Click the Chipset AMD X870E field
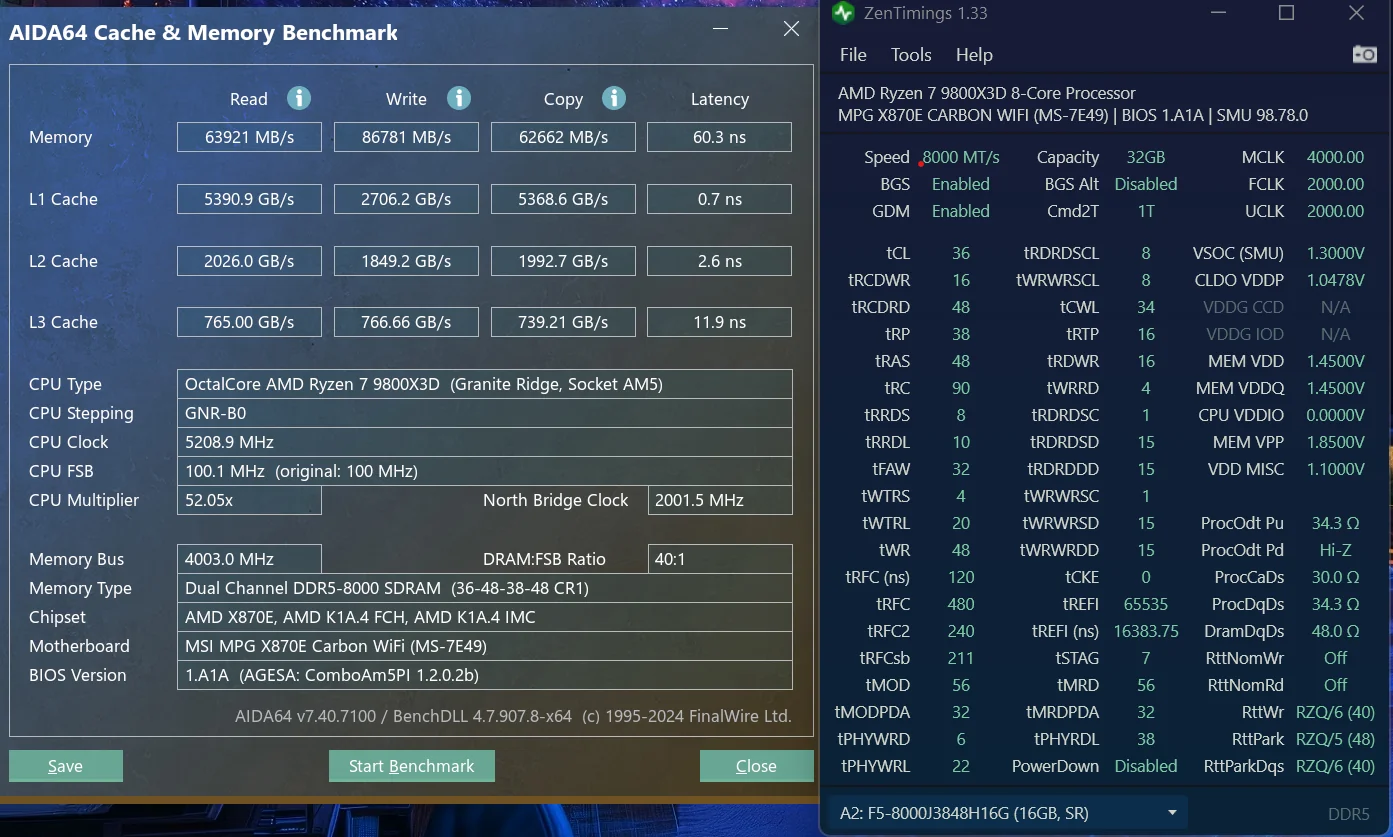Screen dimensions: 1393x837 click(484, 617)
